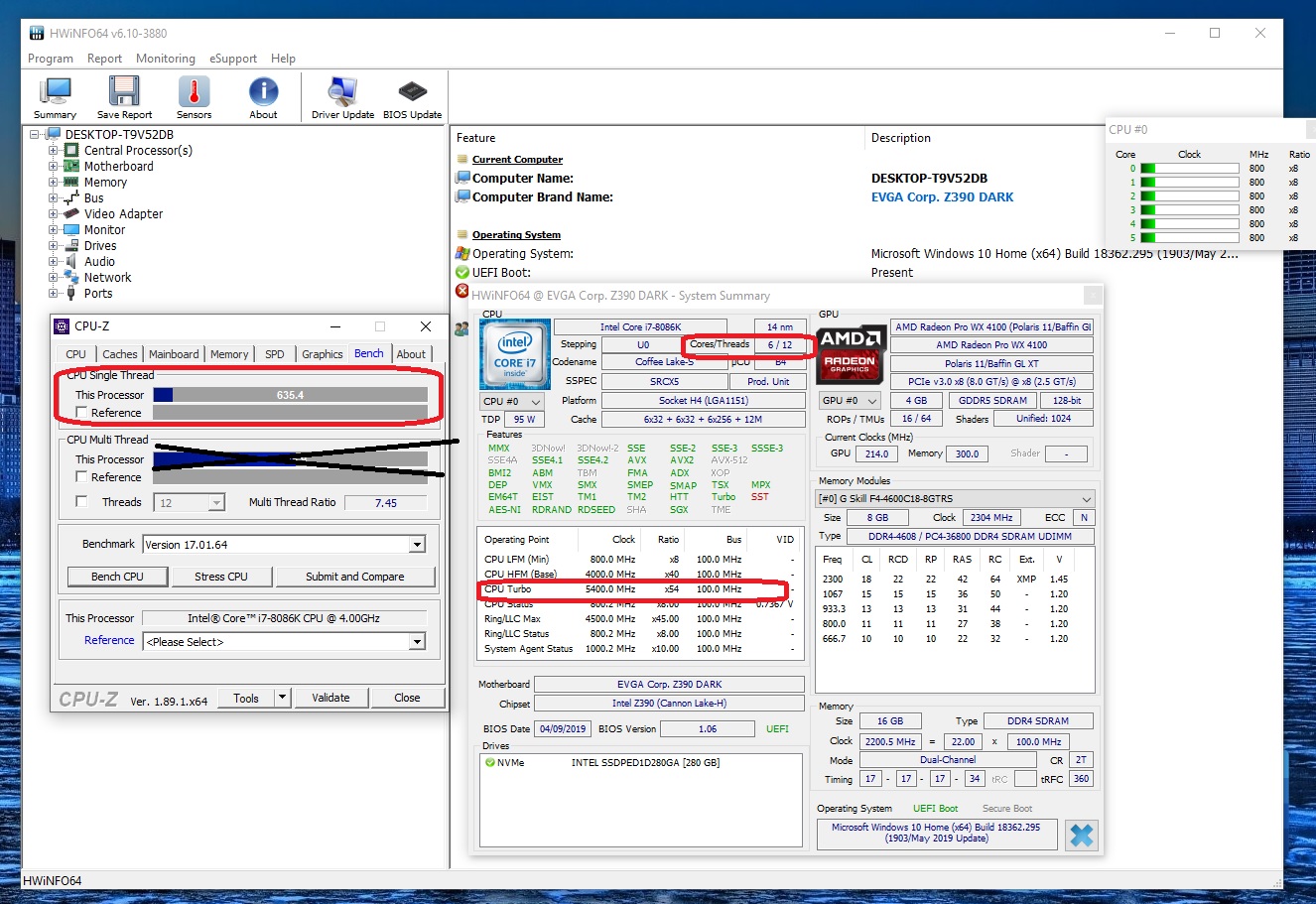Screen dimensions: 1316x904
Task: Open EVGA Corp. Z390 DARK link
Action: (x=943, y=197)
